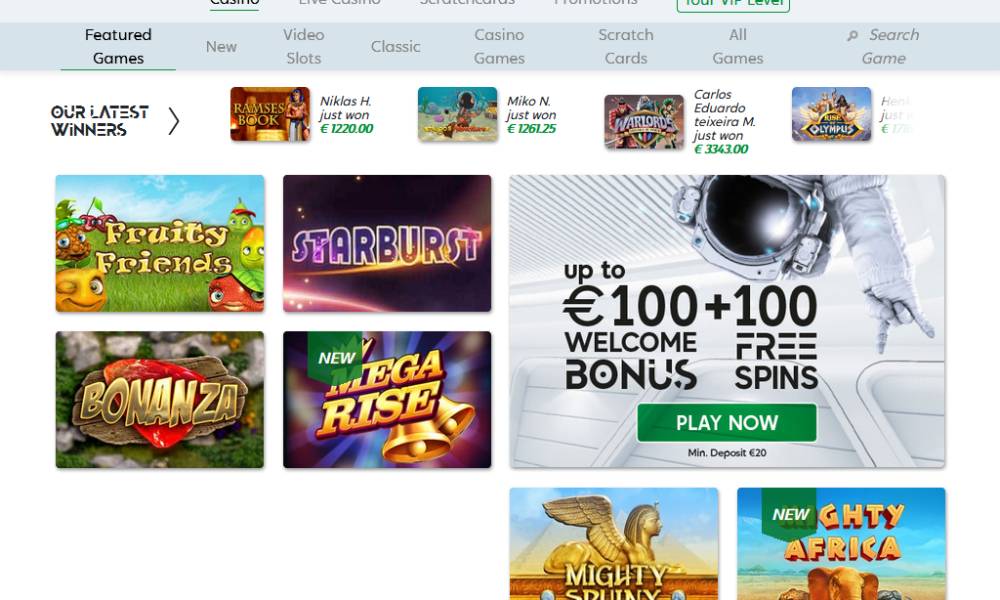Click the search magnifier icon
Viewport: 1000px width, 600px height.
click(x=852, y=36)
